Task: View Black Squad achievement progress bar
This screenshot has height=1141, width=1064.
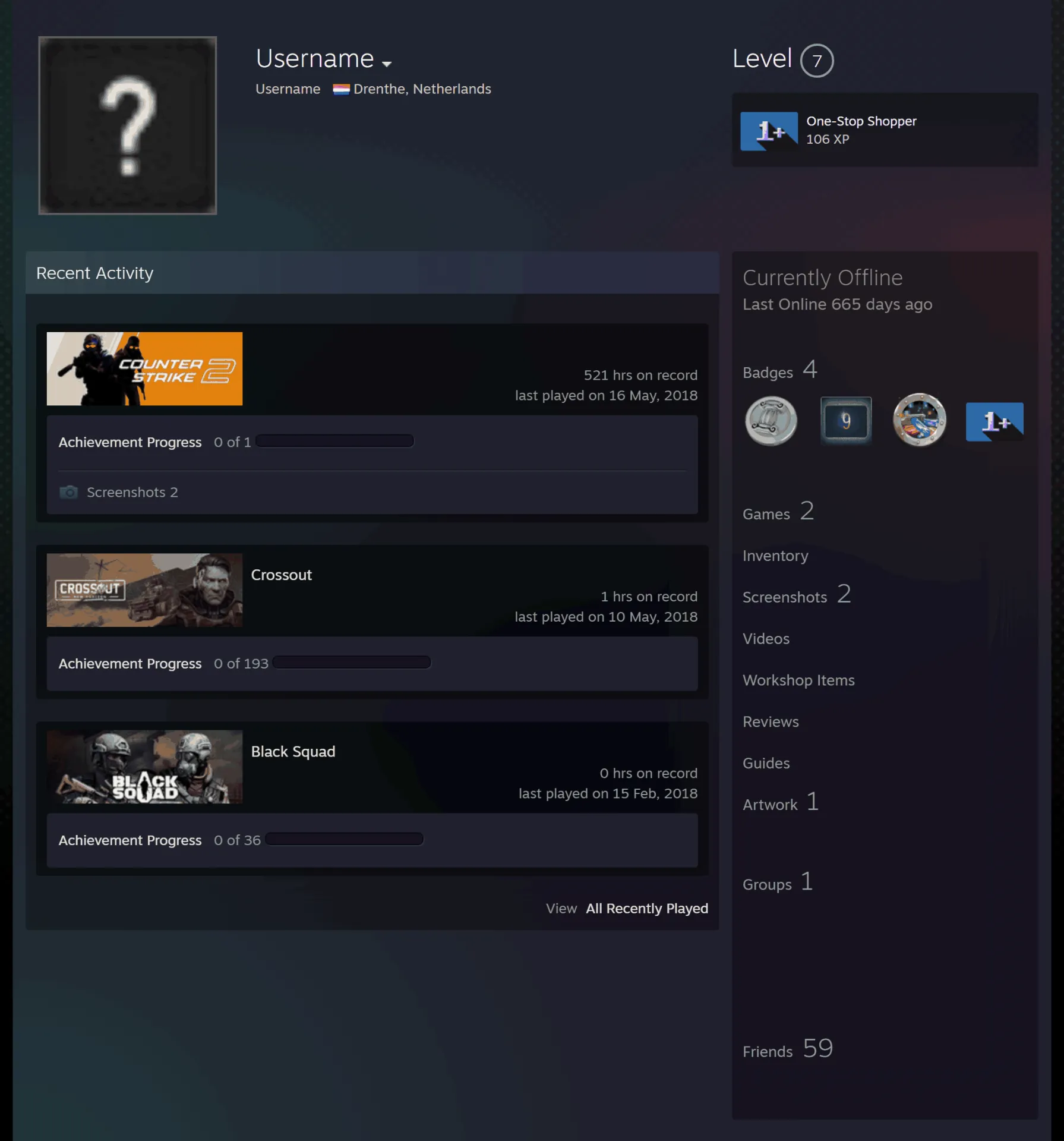Action: point(344,839)
